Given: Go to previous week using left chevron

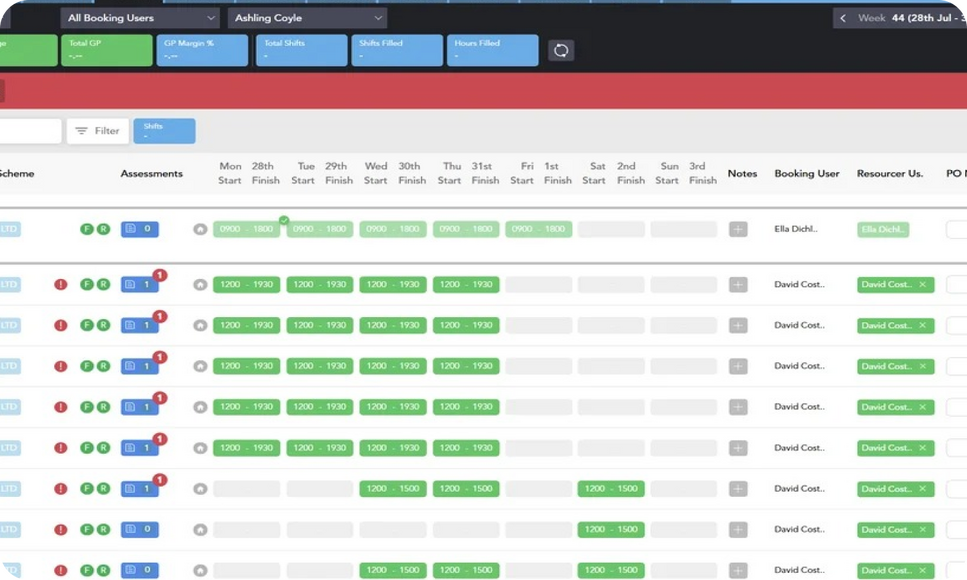Looking at the screenshot, I should 842,18.
